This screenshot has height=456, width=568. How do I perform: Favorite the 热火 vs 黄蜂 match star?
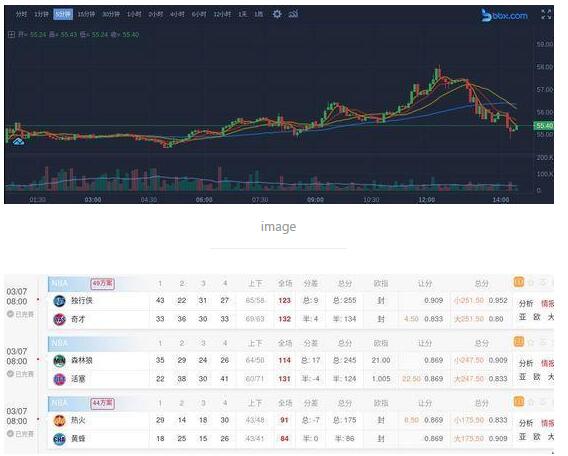[531, 402]
